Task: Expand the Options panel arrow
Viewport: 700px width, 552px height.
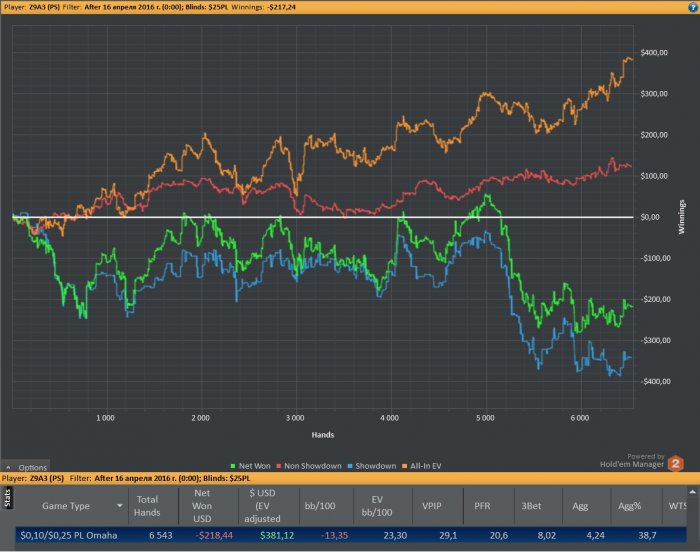Action: pos(8,467)
